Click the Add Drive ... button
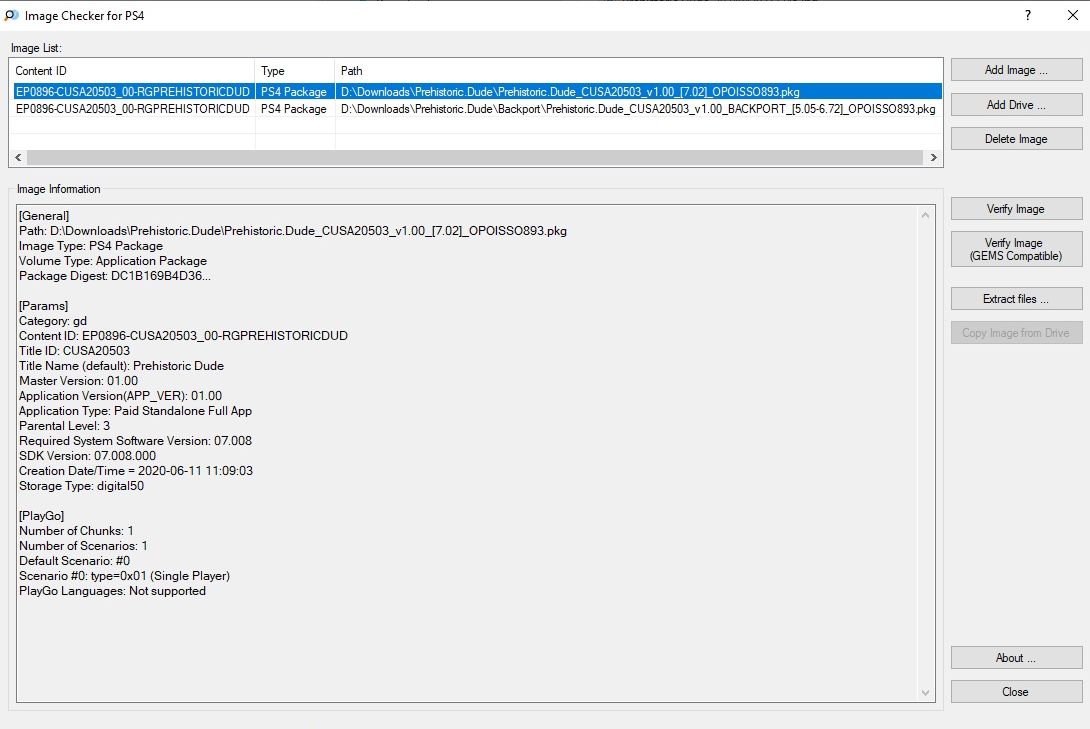 pos(1016,105)
